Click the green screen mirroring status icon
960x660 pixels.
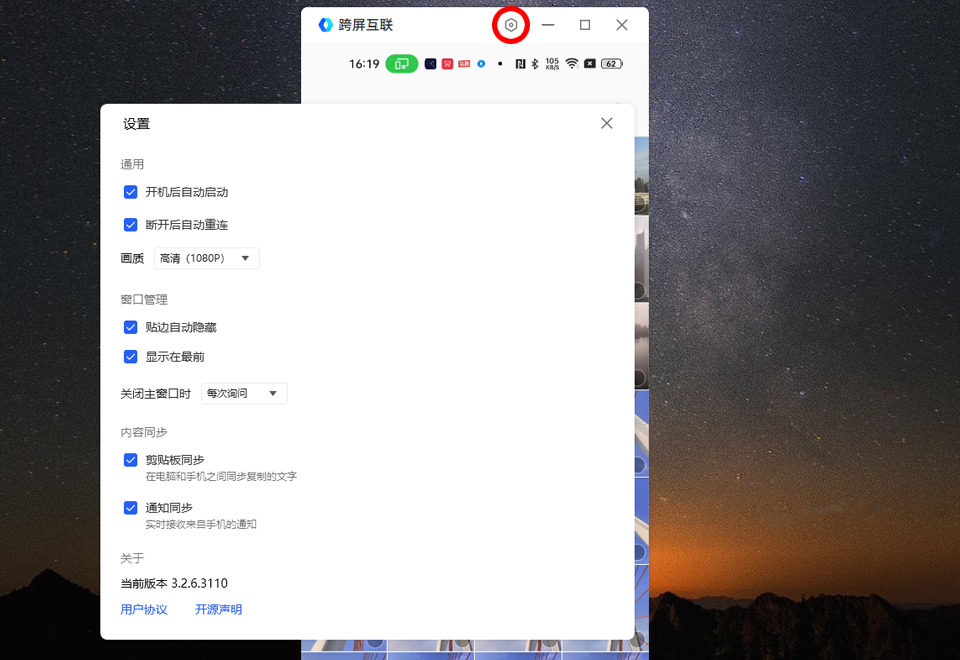click(x=401, y=63)
